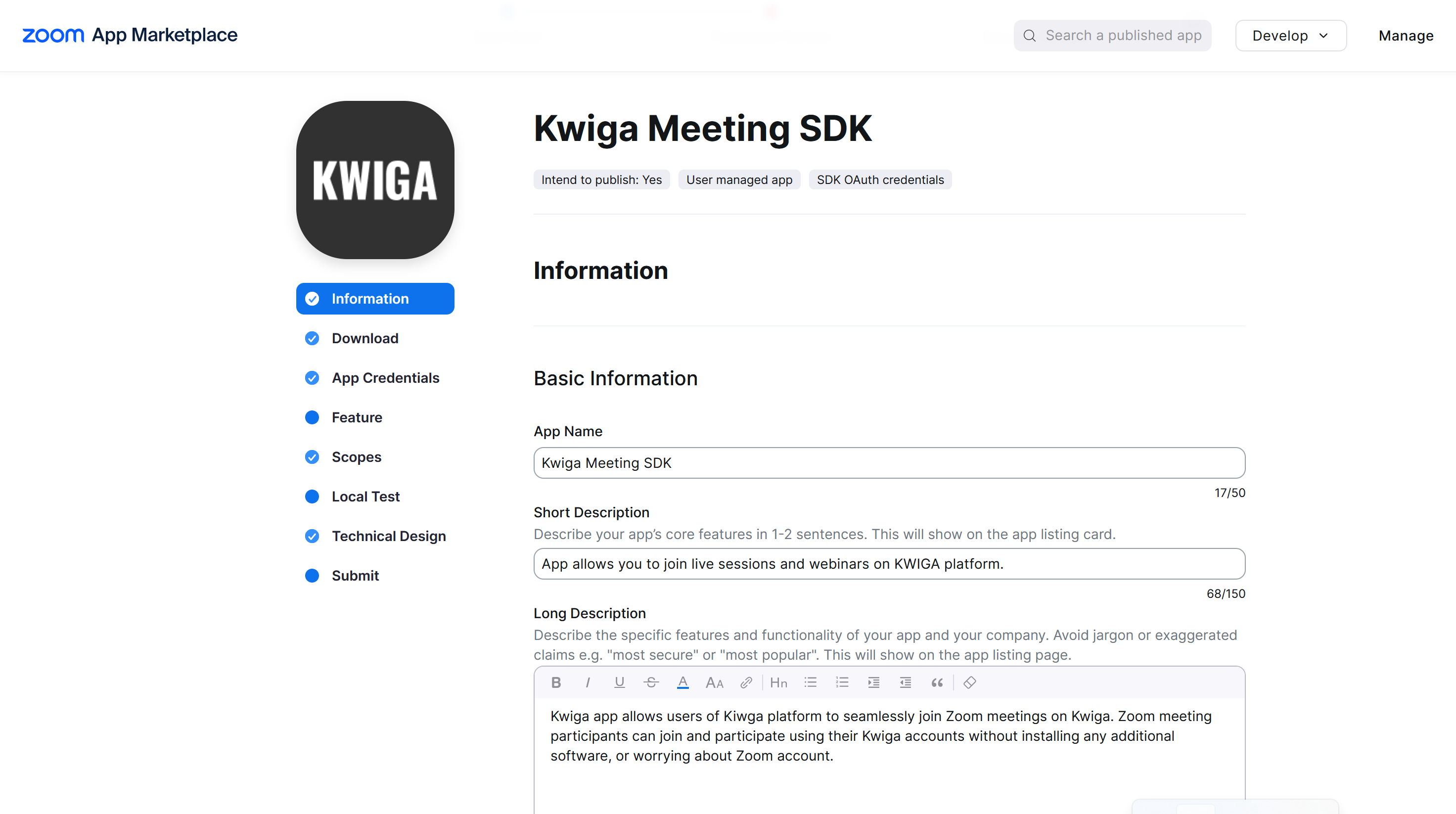
Task: Select the Information section in sidebar
Action: coord(375,299)
